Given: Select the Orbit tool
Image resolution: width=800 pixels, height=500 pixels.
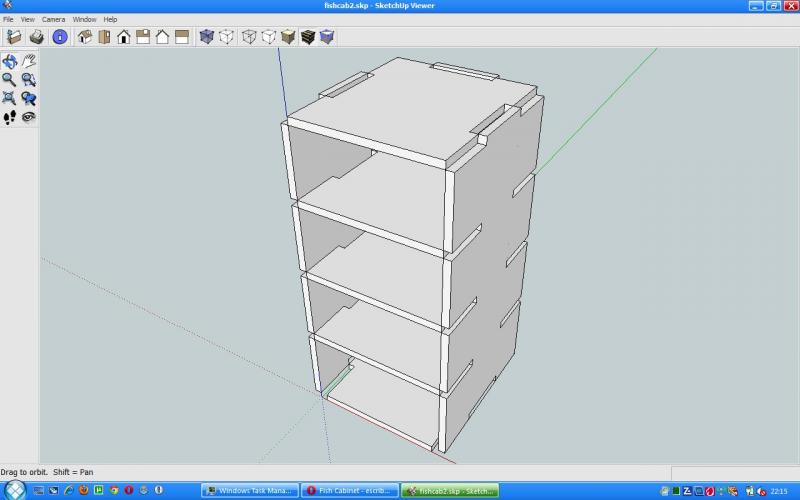Looking at the screenshot, I should point(10,61).
